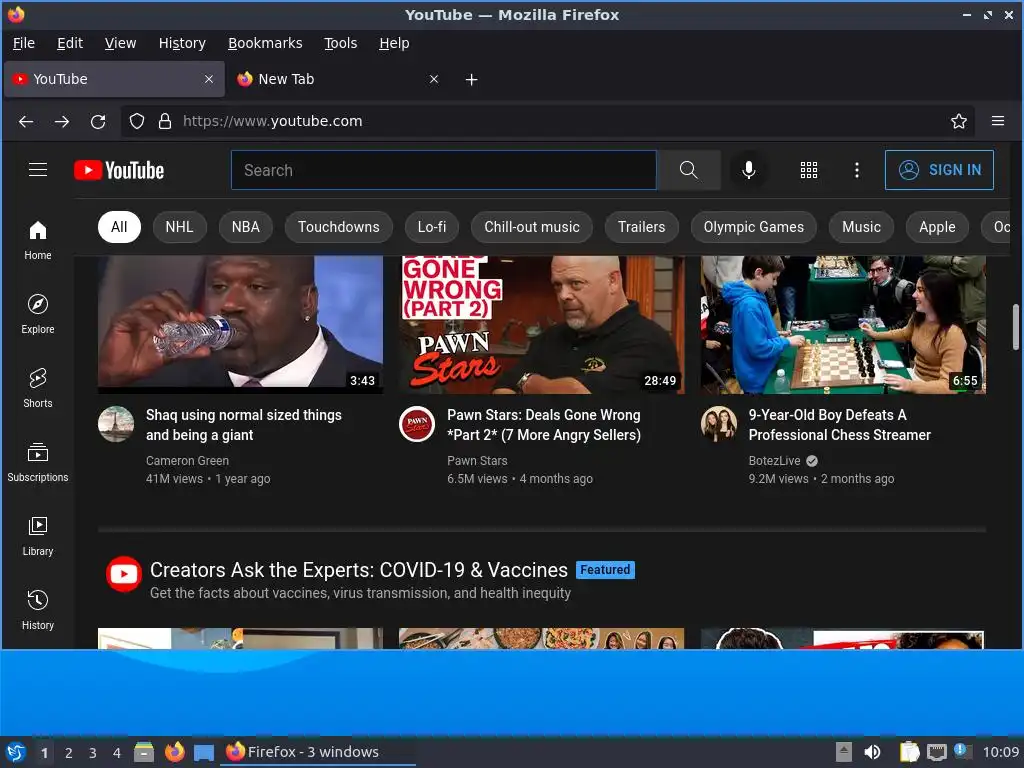Select the NBA filter chip

tap(246, 227)
